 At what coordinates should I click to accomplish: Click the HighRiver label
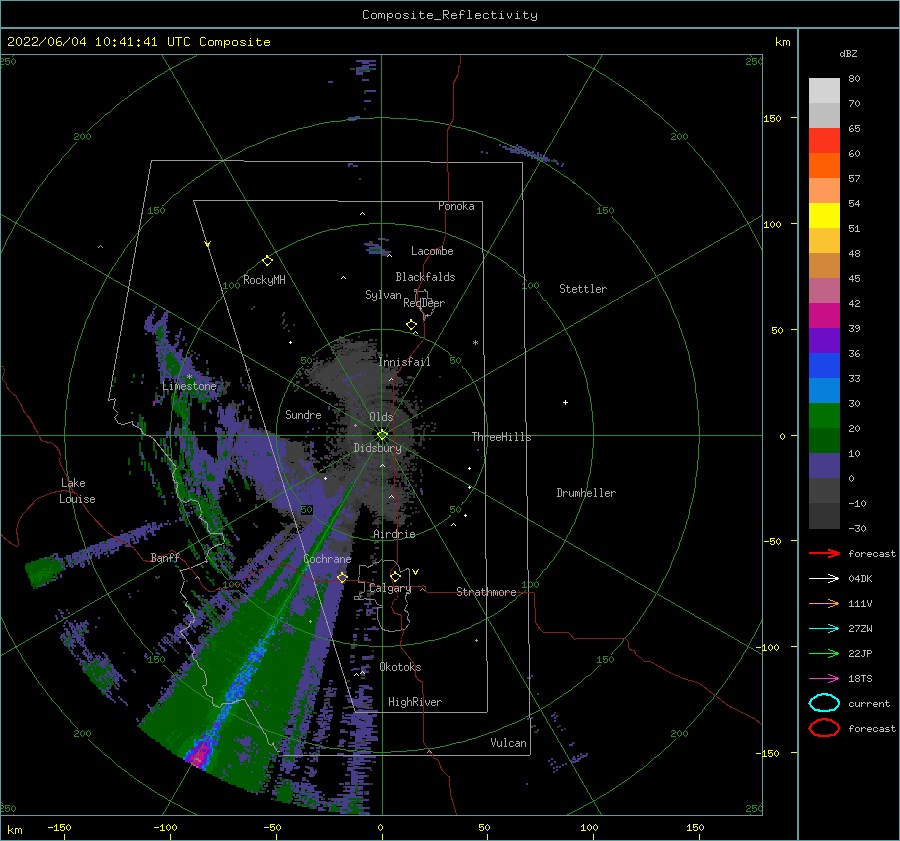(415, 702)
